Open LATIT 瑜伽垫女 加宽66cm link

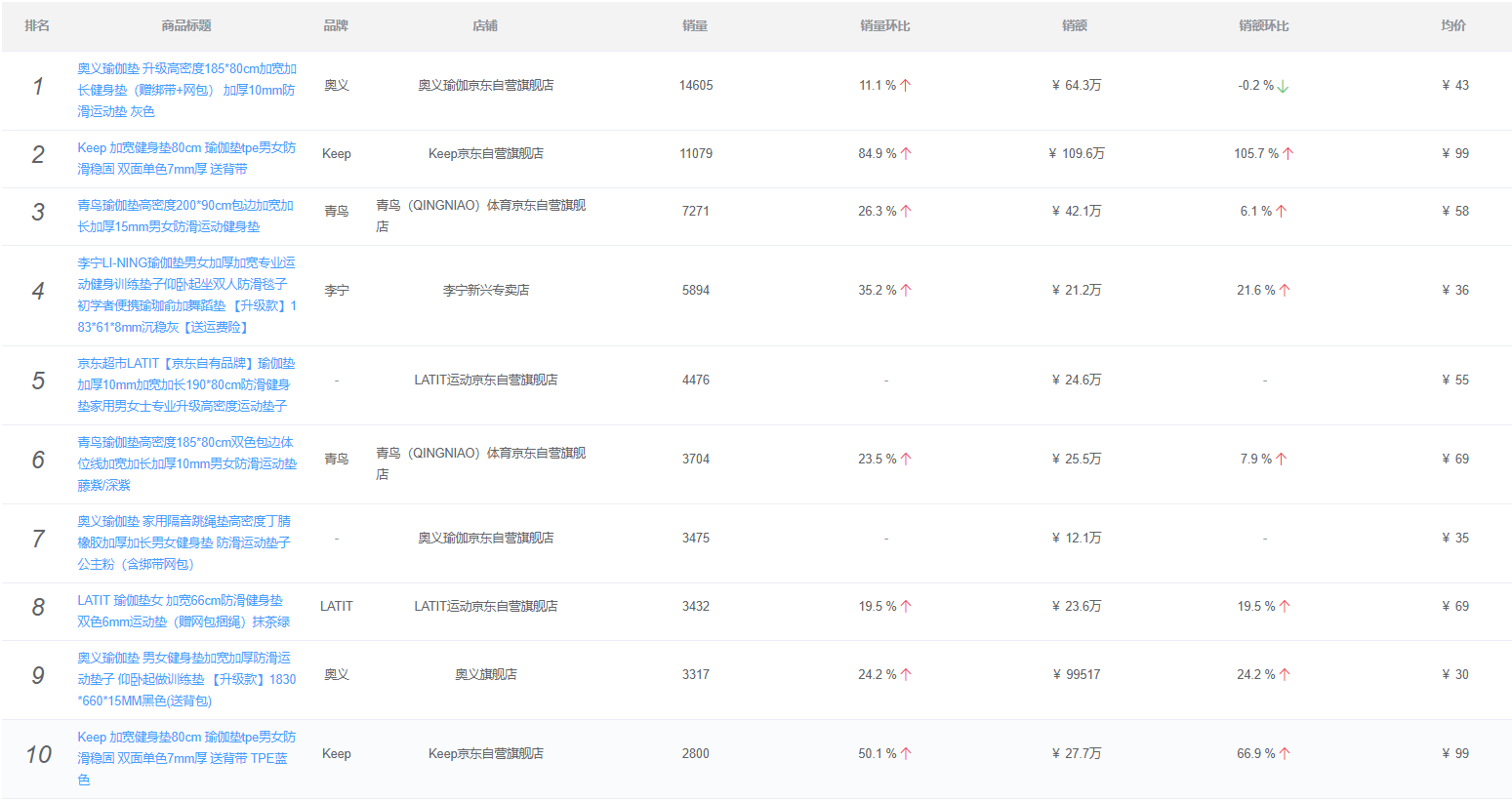184,611
